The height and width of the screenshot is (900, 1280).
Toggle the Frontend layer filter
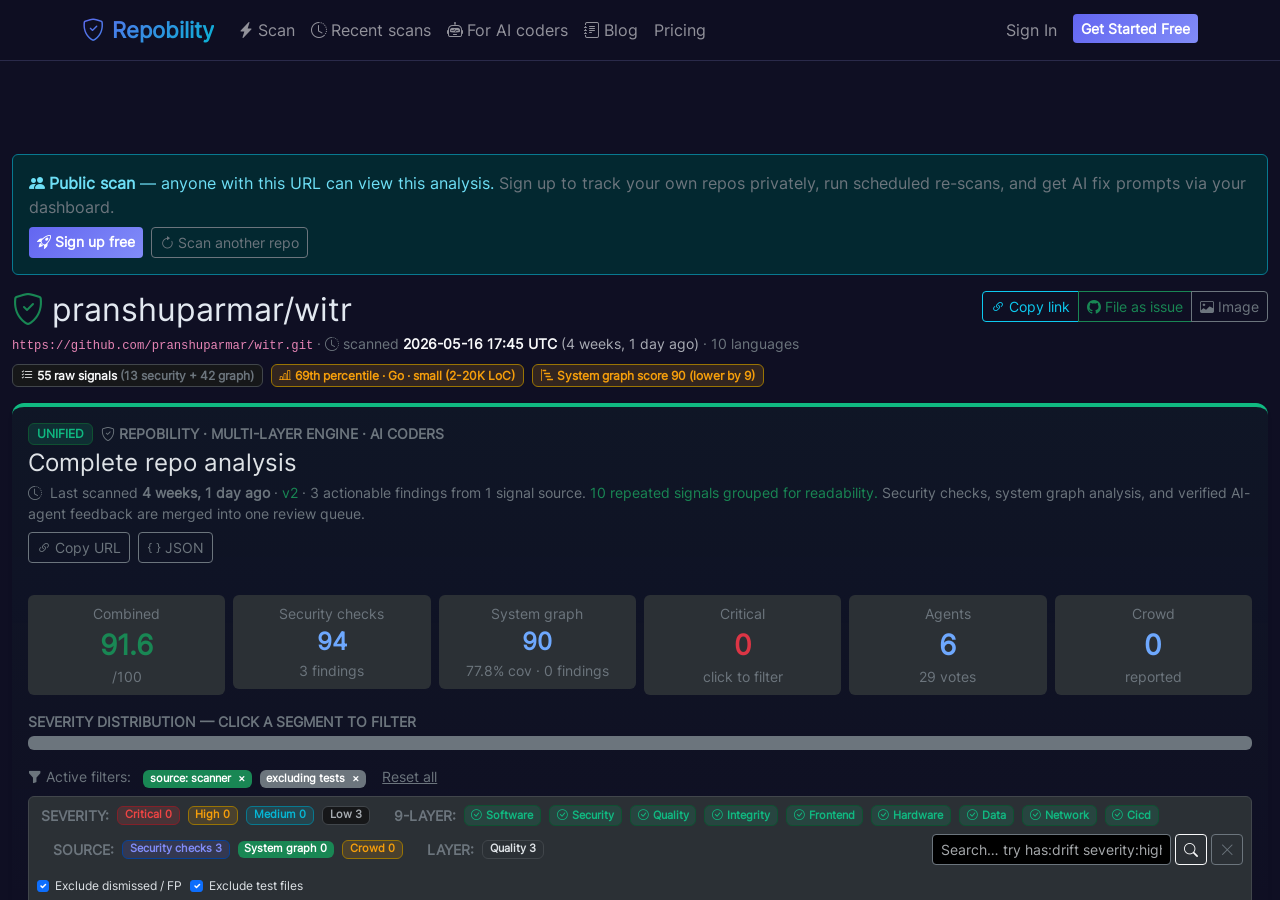[824, 815]
